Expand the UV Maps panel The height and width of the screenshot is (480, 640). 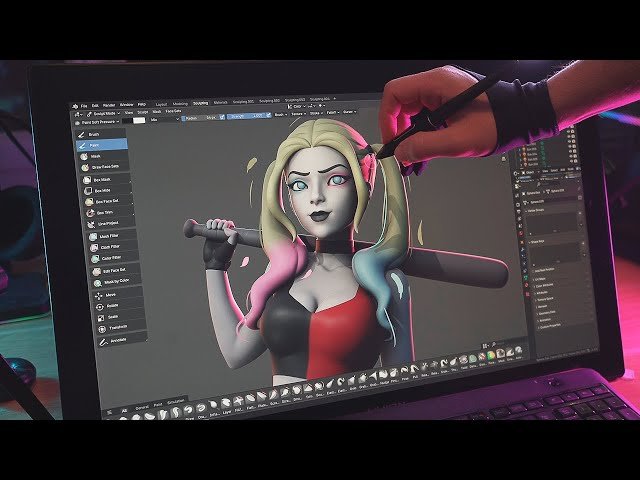tap(540, 279)
